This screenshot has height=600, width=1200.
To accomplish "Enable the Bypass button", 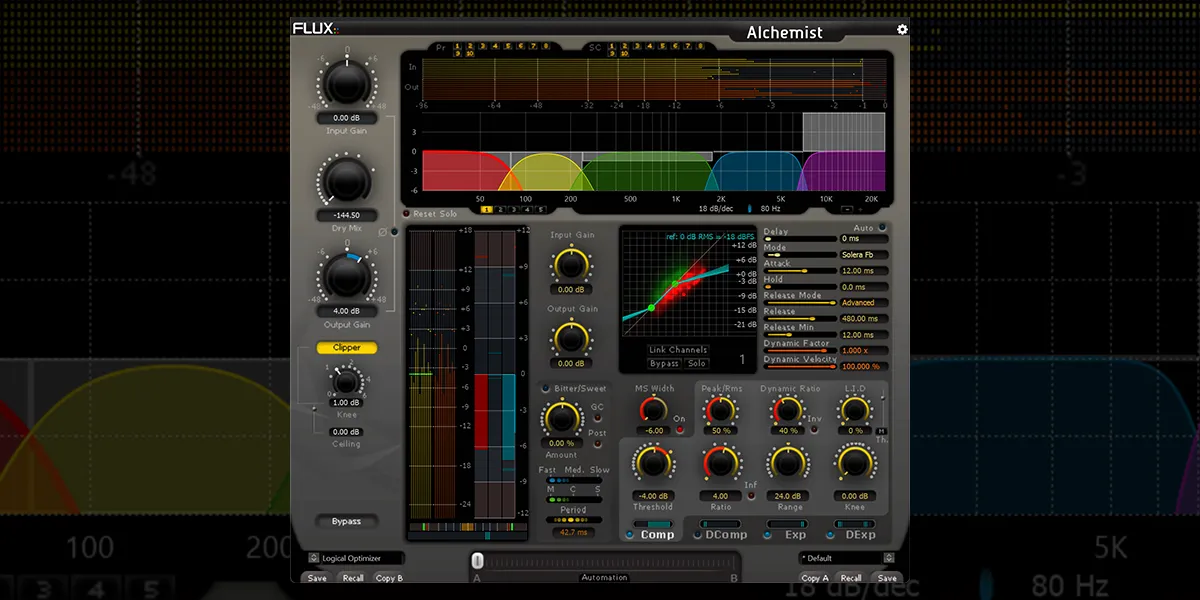I will point(345,521).
